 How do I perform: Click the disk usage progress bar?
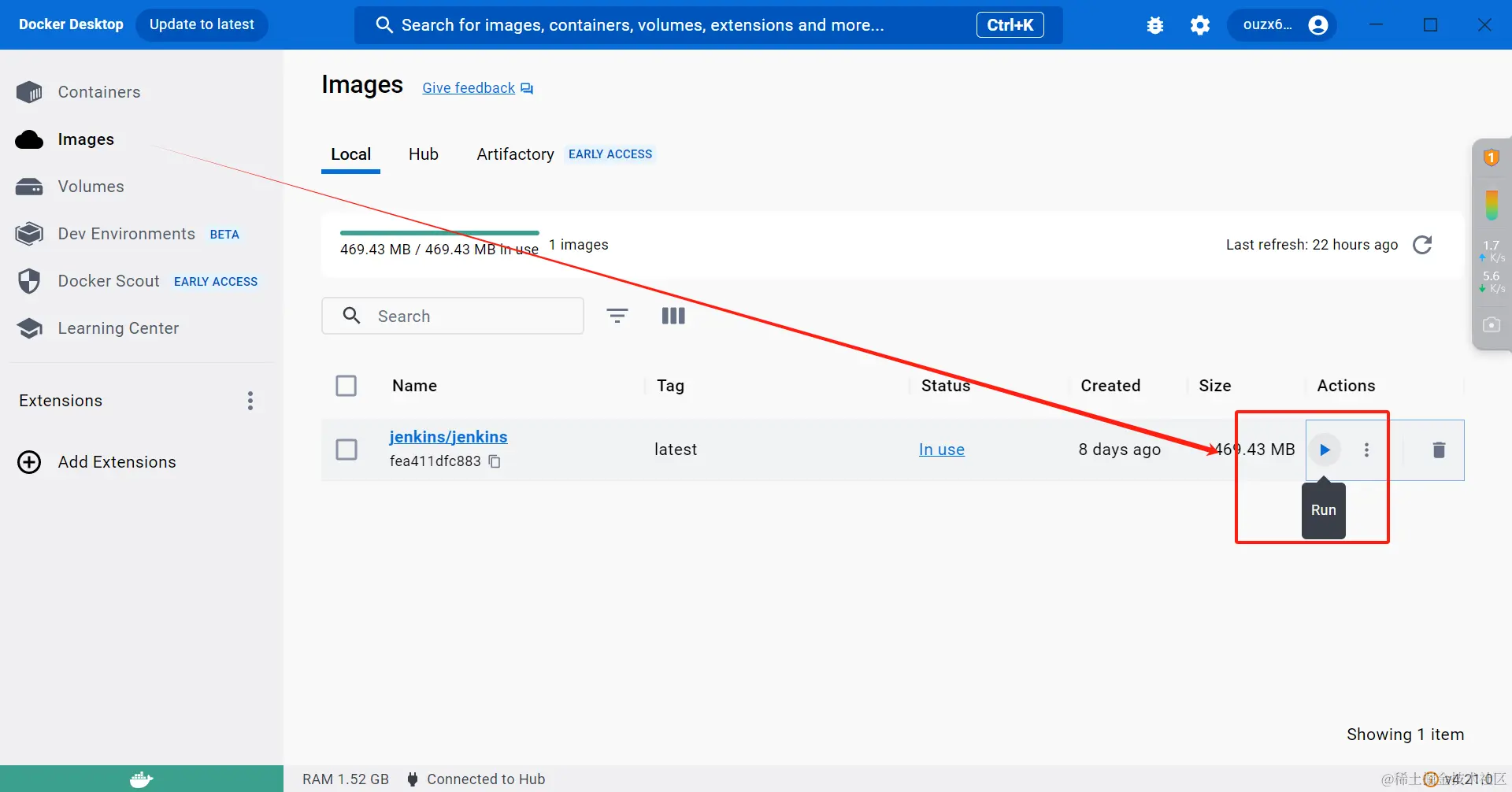point(439,233)
